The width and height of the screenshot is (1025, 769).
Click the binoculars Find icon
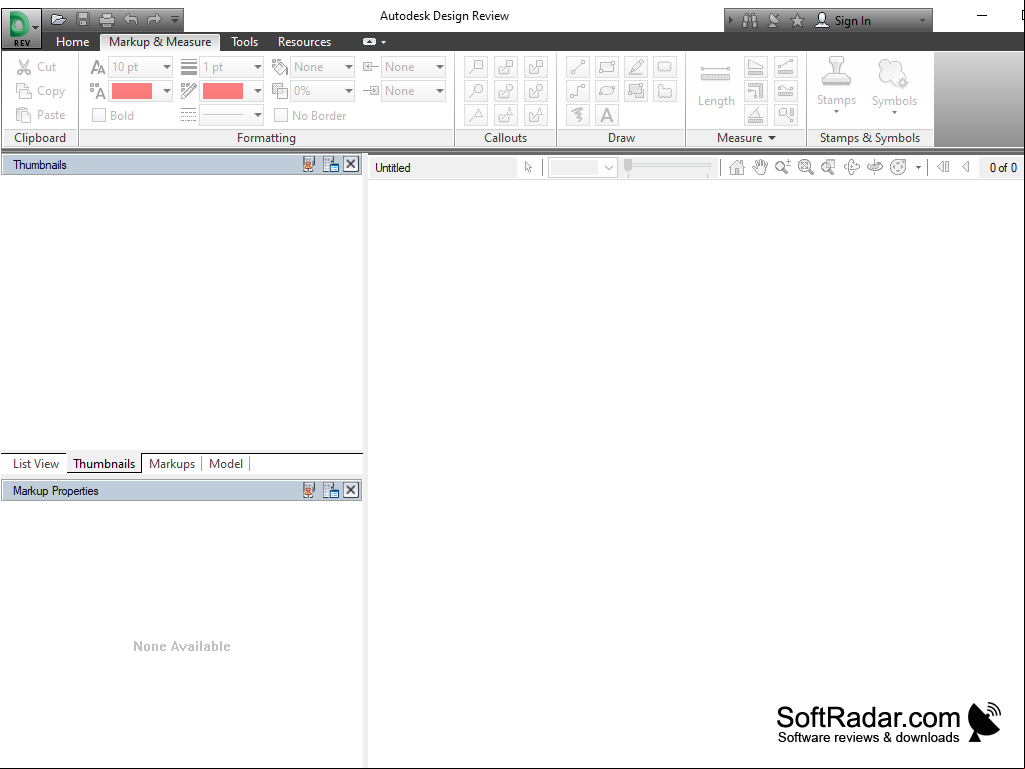click(x=750, y=21)
